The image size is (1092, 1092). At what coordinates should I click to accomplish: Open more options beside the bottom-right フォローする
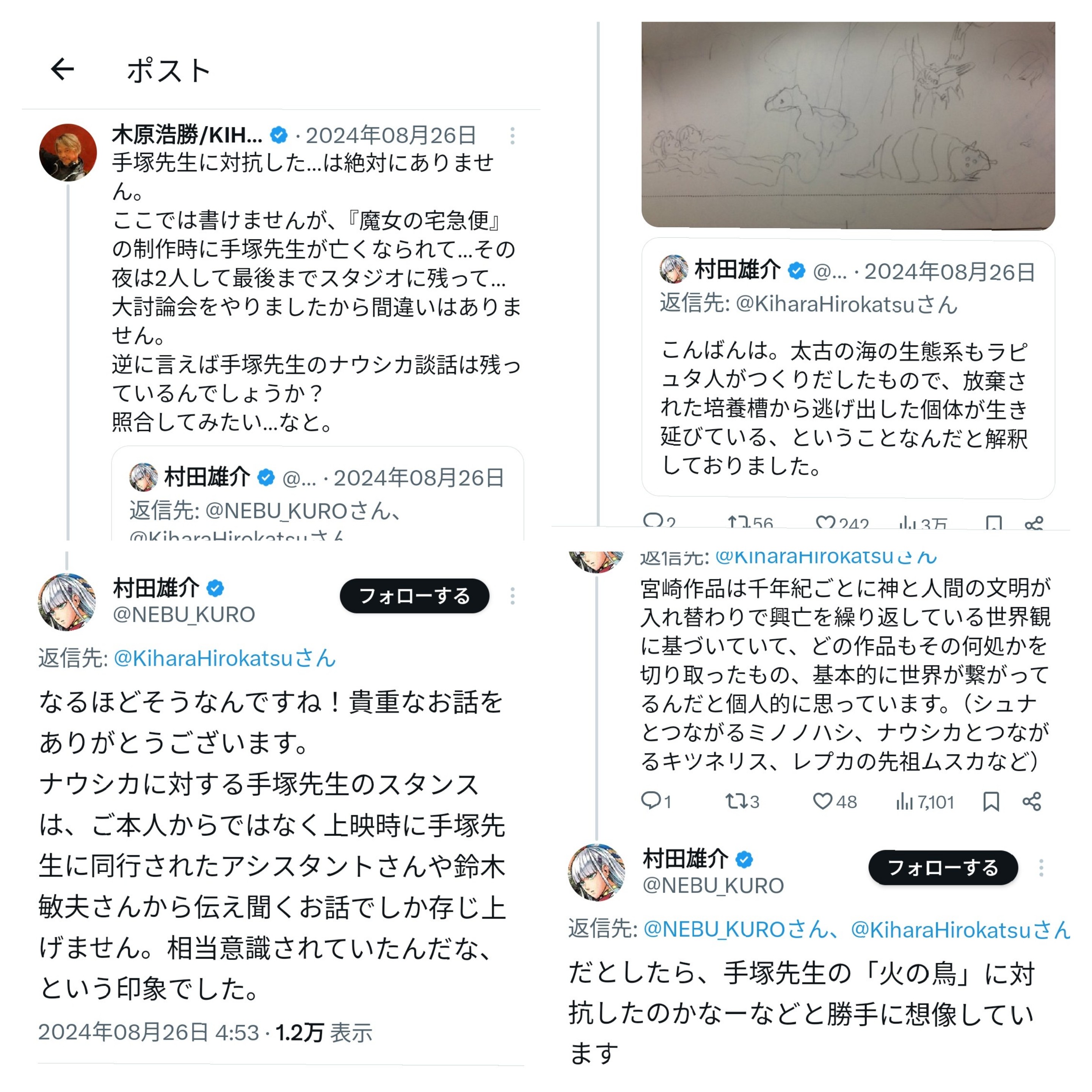tap(1041, 868)
